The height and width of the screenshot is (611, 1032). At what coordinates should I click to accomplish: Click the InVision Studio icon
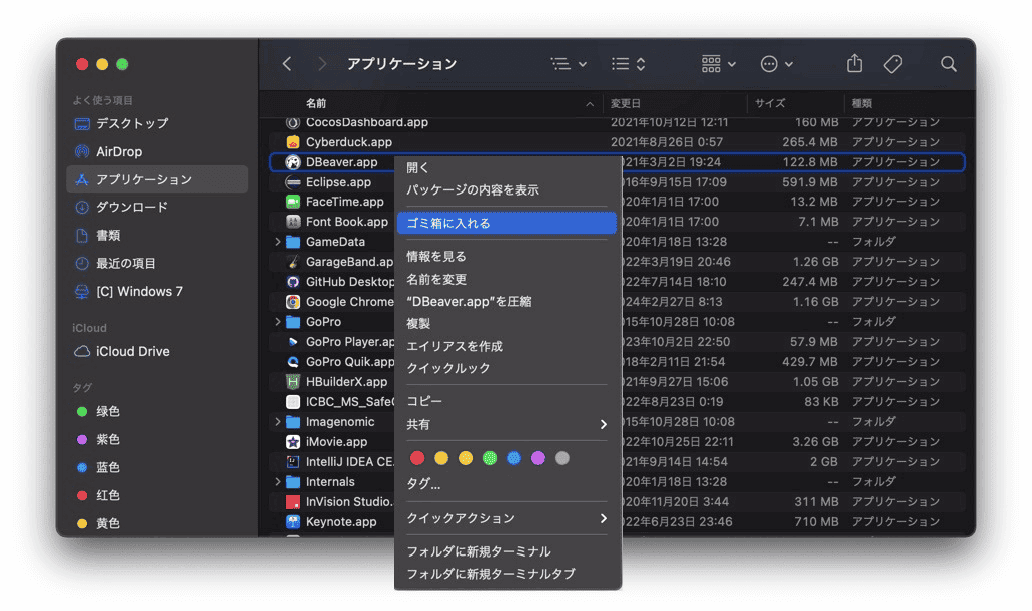[x=293, y=502]
